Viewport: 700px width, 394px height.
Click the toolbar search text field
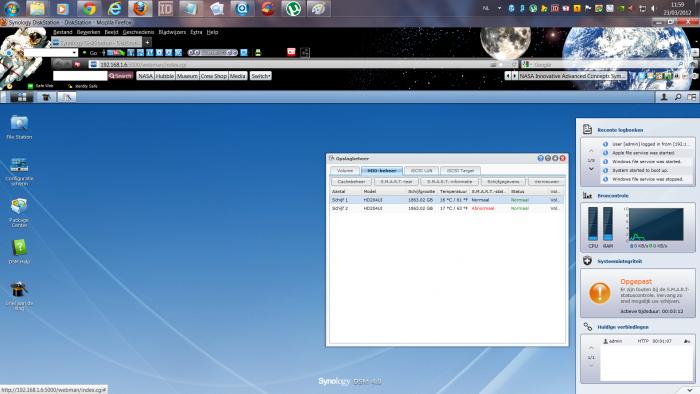point(80,76)
